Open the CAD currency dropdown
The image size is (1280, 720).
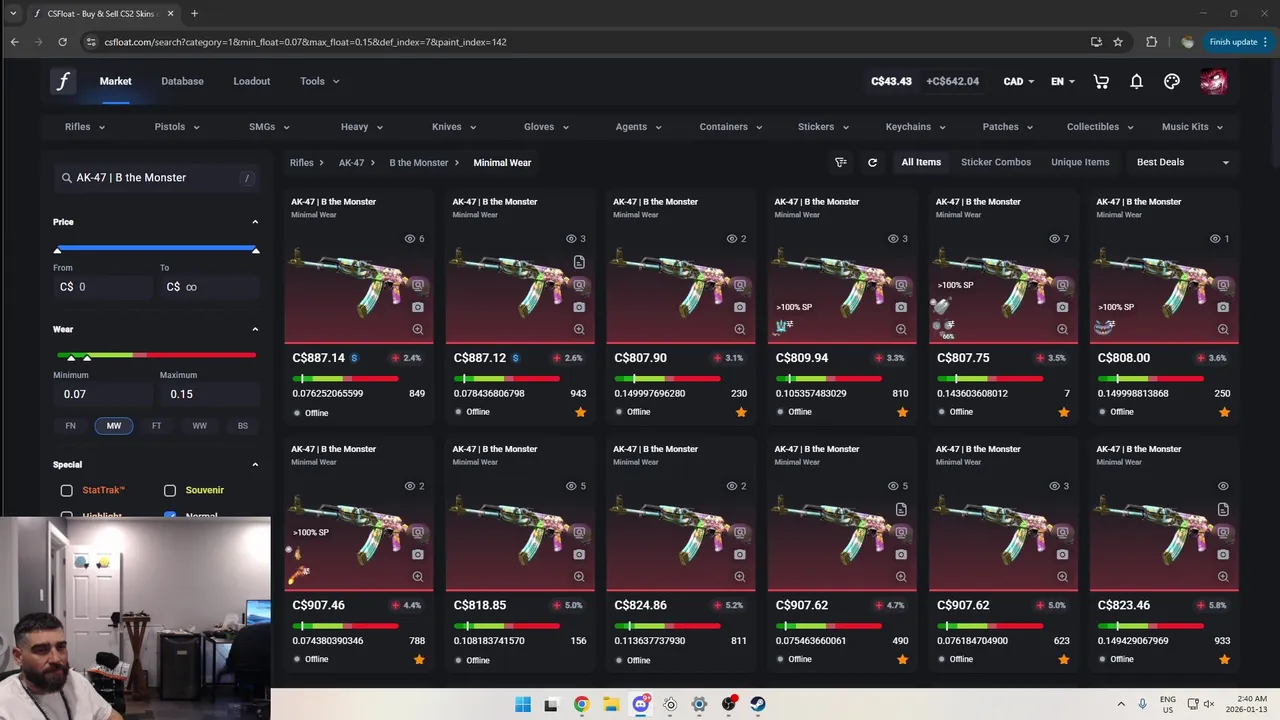point(1020,81)
